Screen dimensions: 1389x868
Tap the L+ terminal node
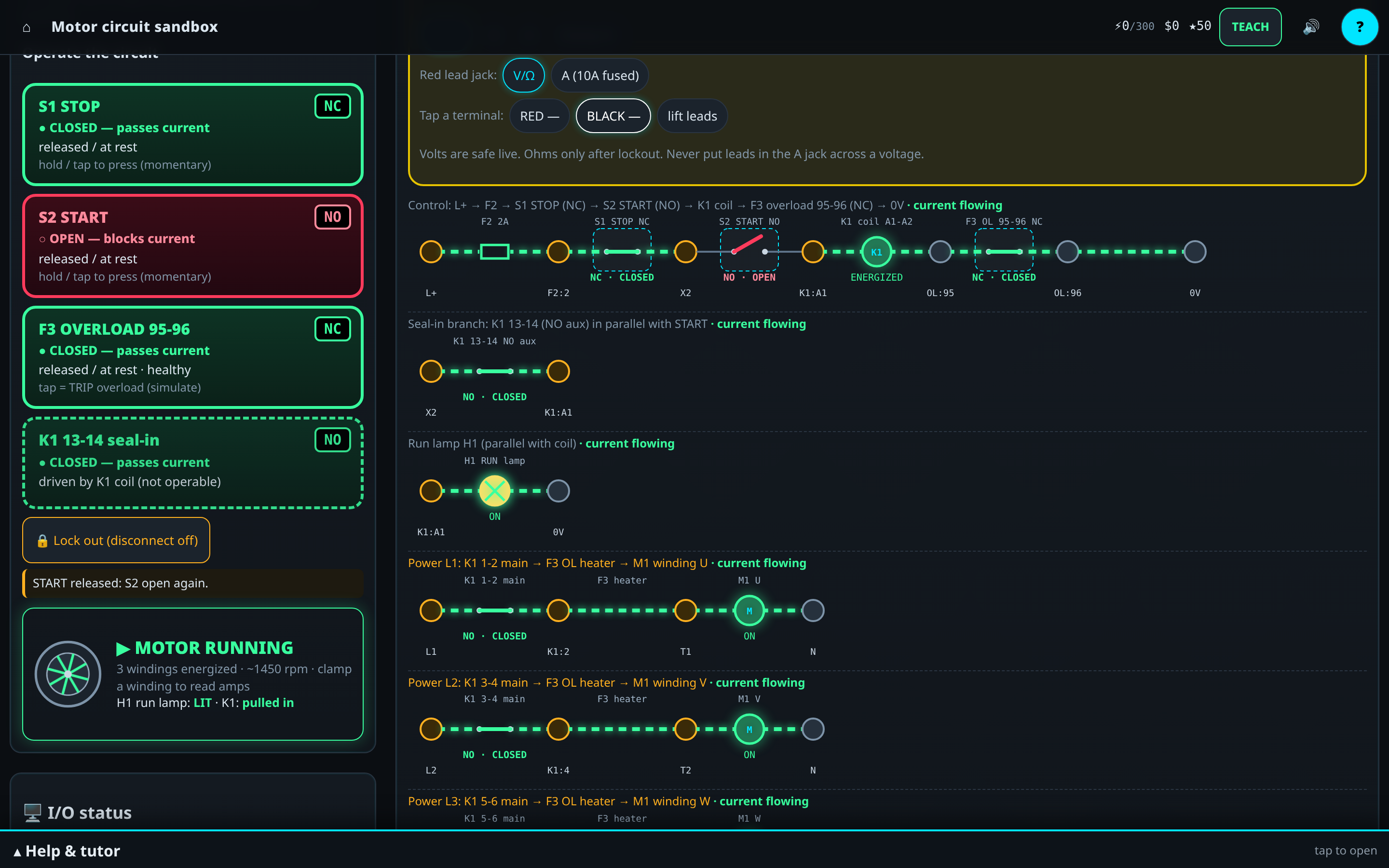pos(431,251)
